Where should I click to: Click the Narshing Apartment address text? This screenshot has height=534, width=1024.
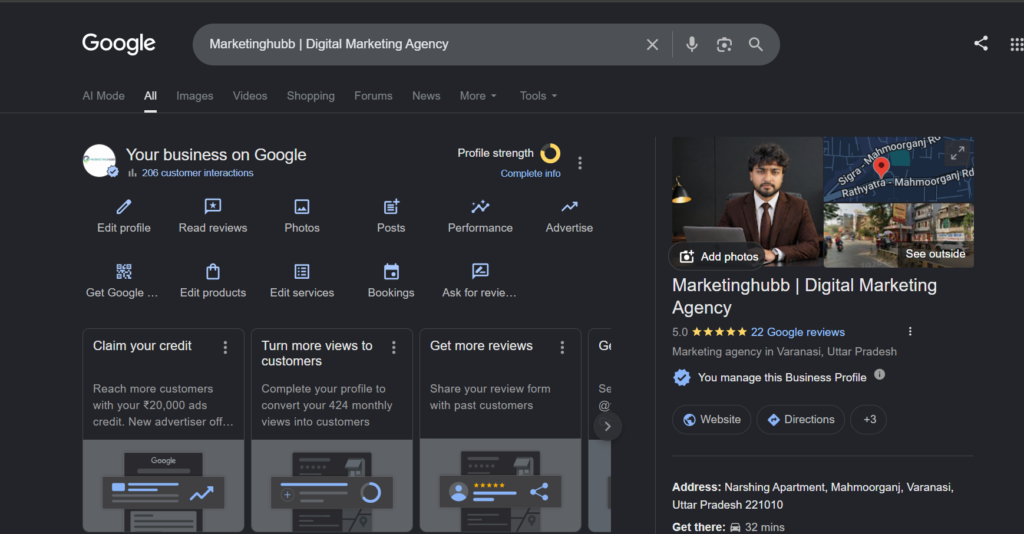812,496
